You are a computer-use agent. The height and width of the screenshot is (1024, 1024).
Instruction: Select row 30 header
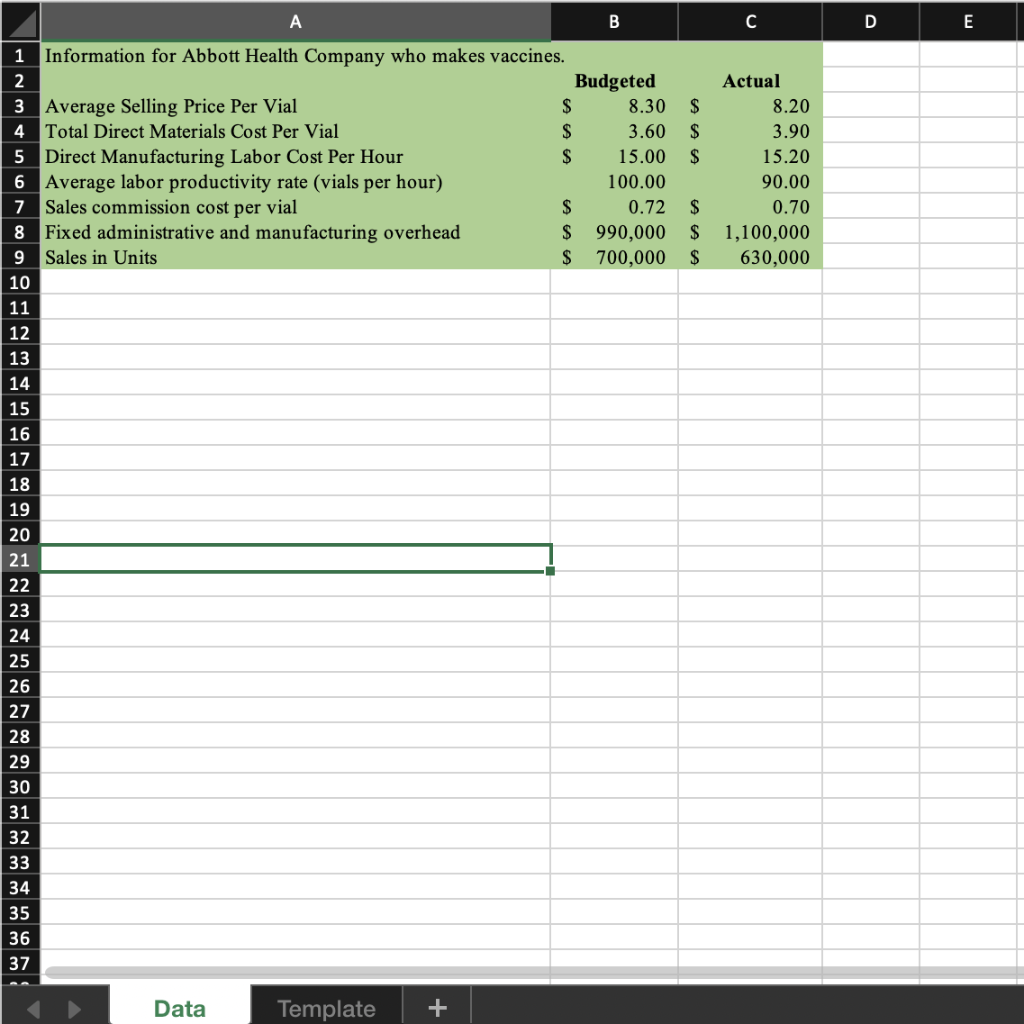20,787
